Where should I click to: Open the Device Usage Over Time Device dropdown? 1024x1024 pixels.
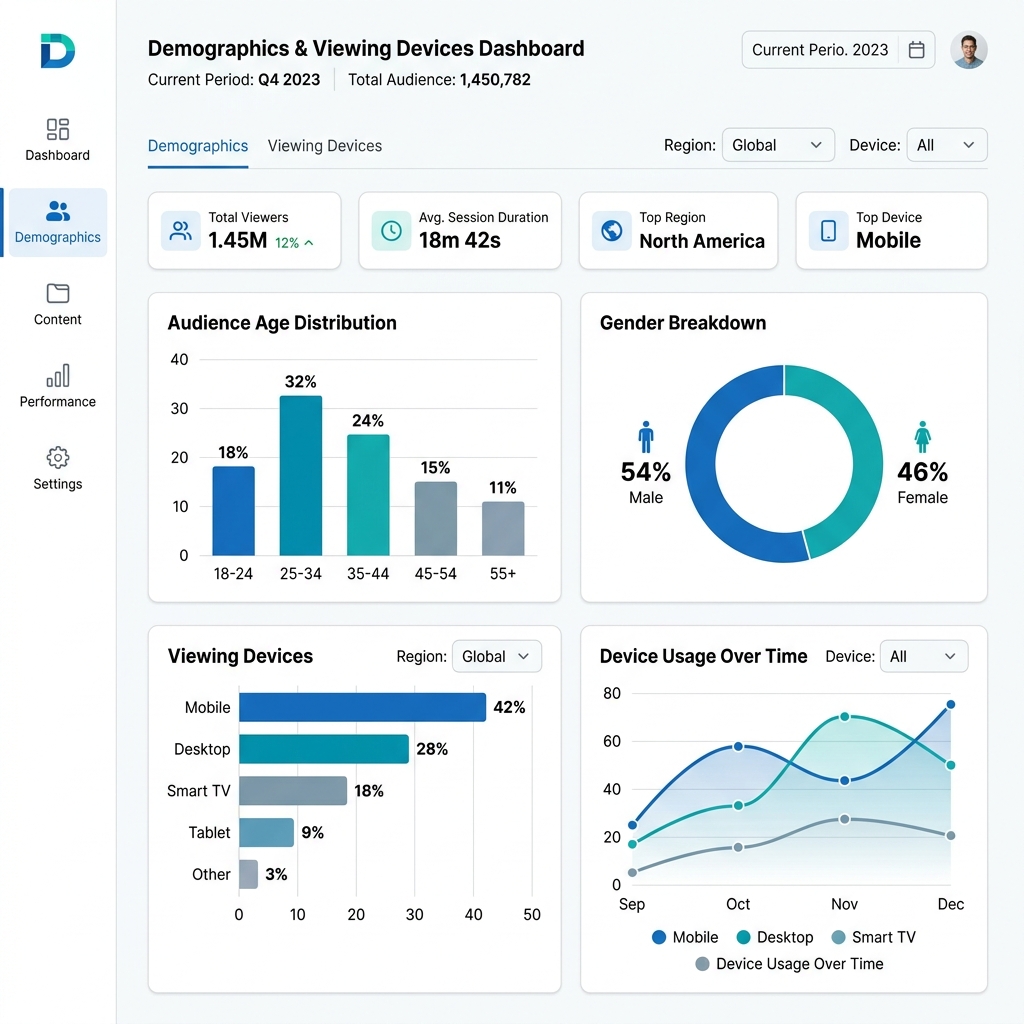point(924,656)
